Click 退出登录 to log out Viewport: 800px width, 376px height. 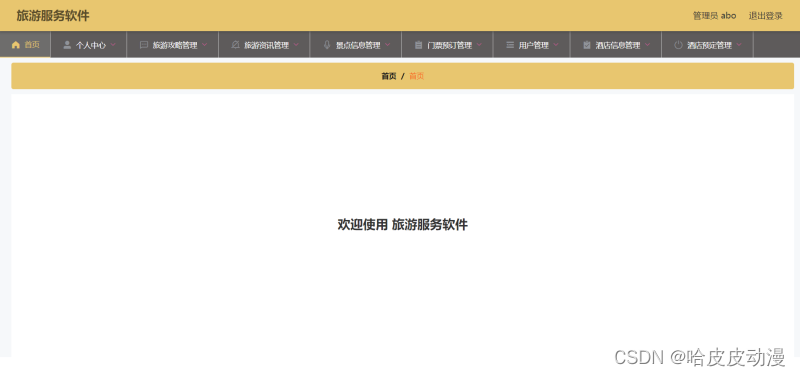tap(765, 16)
